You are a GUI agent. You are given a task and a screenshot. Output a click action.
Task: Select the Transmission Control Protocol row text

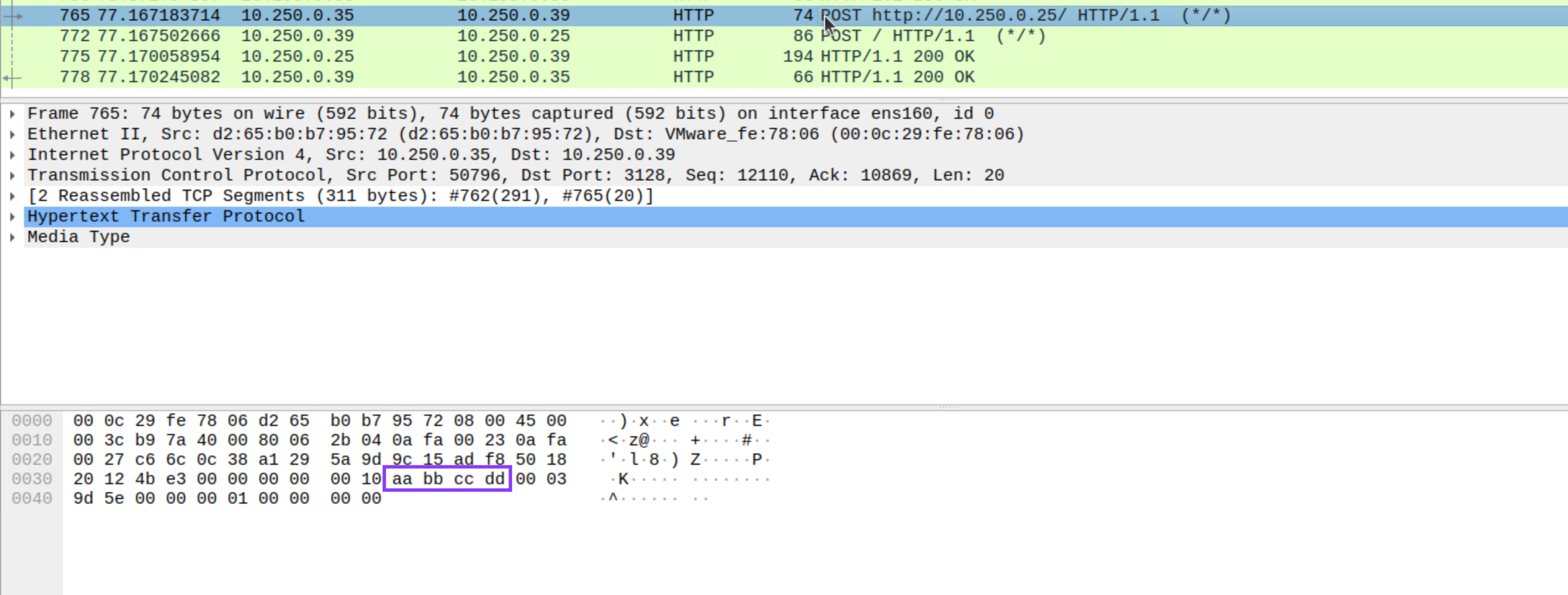coord(177,176)
